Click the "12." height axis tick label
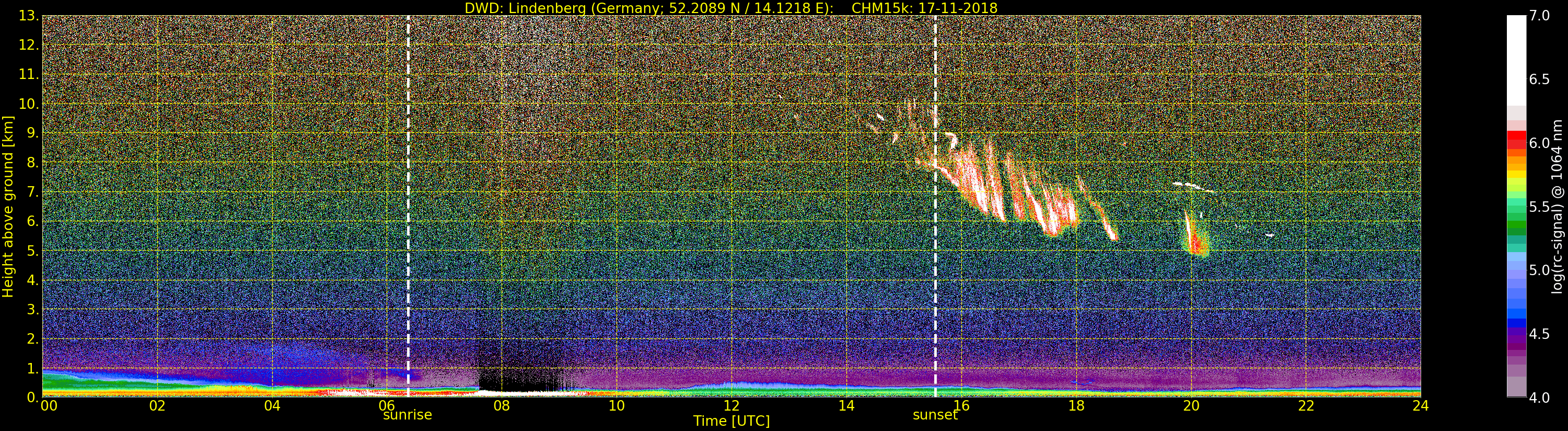Screen dimensions: 1568x431 coord(29,45)
